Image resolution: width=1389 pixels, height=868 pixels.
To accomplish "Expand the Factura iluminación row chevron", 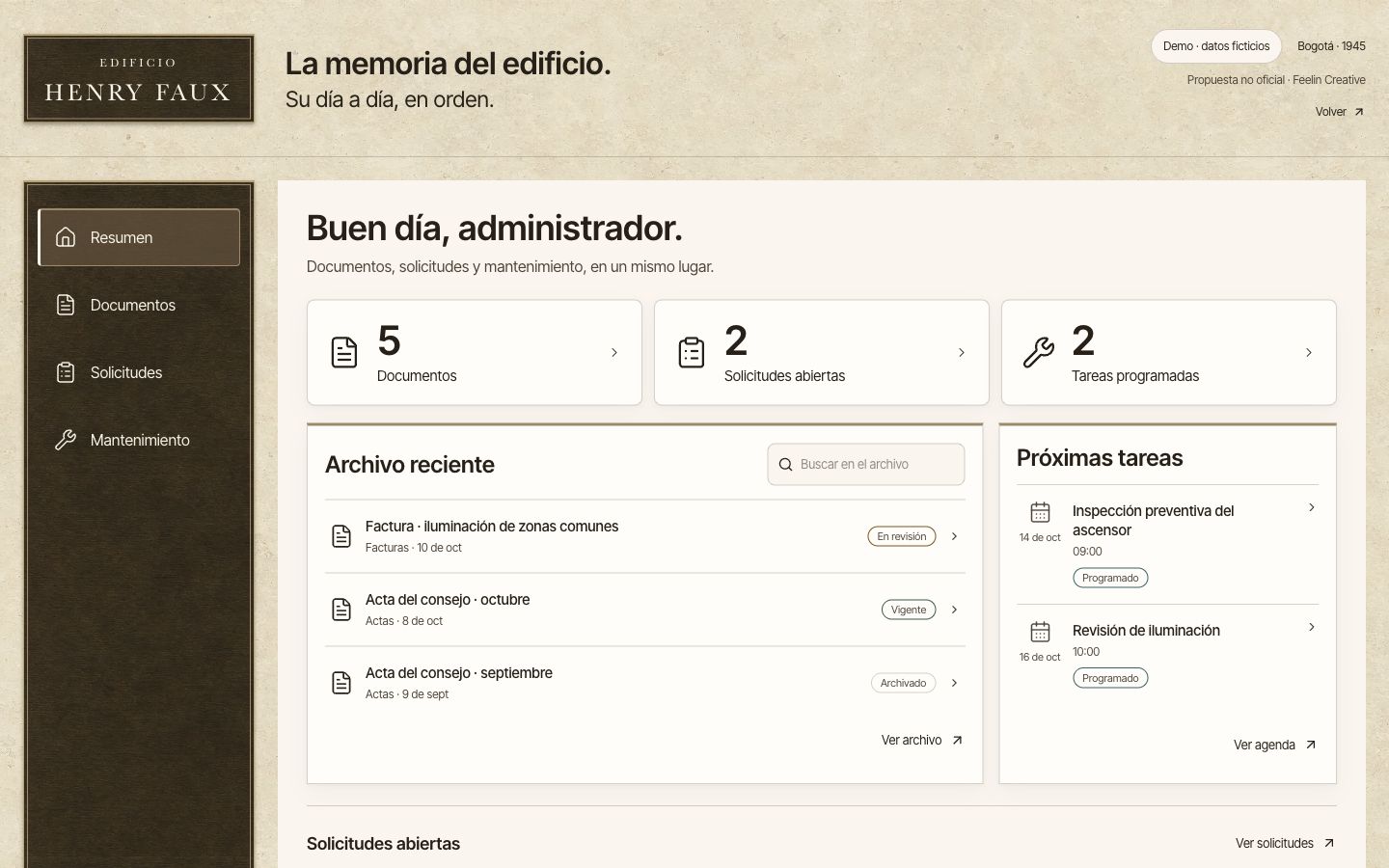I will point(954,536).
